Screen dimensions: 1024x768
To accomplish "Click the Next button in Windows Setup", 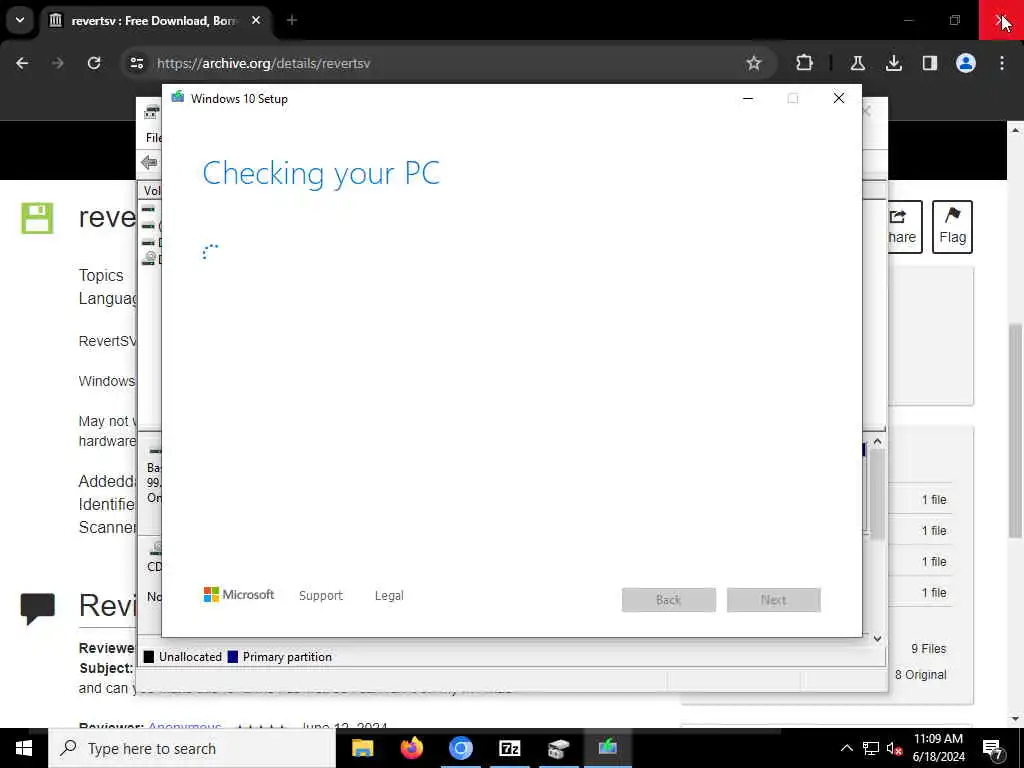I will click(774, 600).
